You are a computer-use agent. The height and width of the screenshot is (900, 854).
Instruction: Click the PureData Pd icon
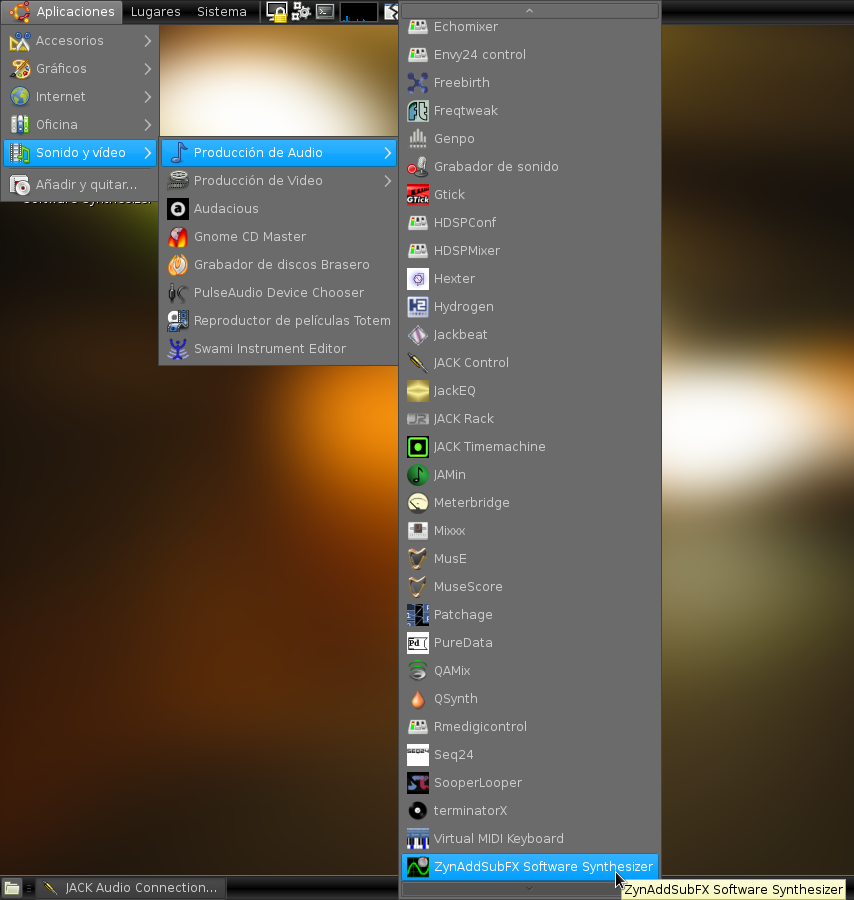pos(418,643)
